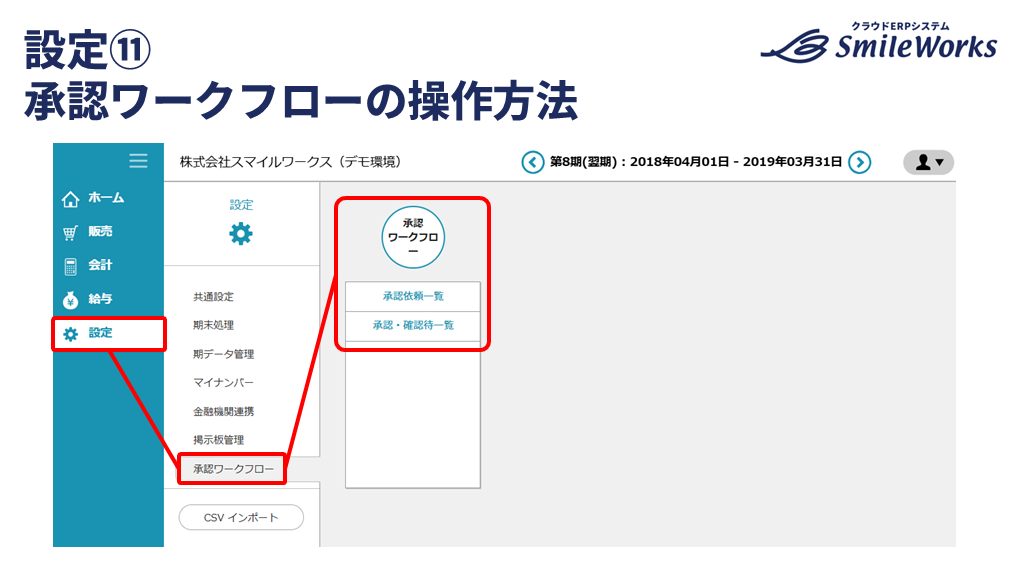Click the CSV インポート button
The height and width of the screenshot is (576, 1024).
click(241, 517)
